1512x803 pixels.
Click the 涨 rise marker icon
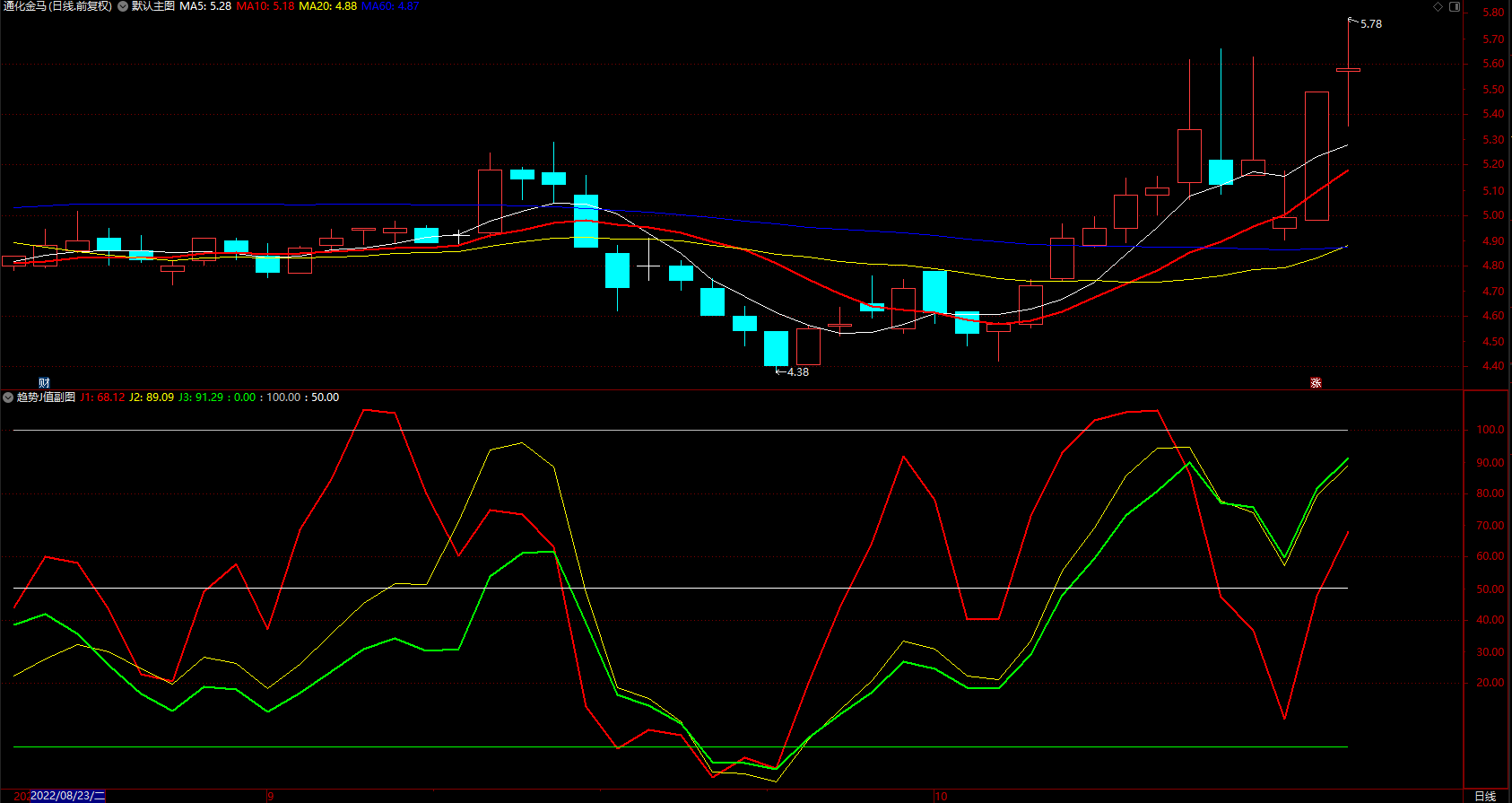point(1316,383)
